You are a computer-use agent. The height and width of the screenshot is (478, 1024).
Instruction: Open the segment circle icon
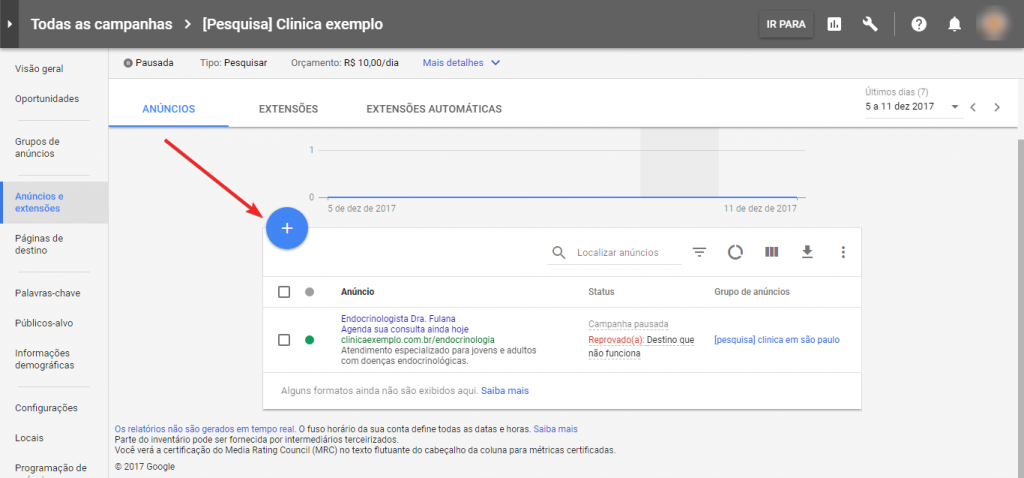click(735, 252)
